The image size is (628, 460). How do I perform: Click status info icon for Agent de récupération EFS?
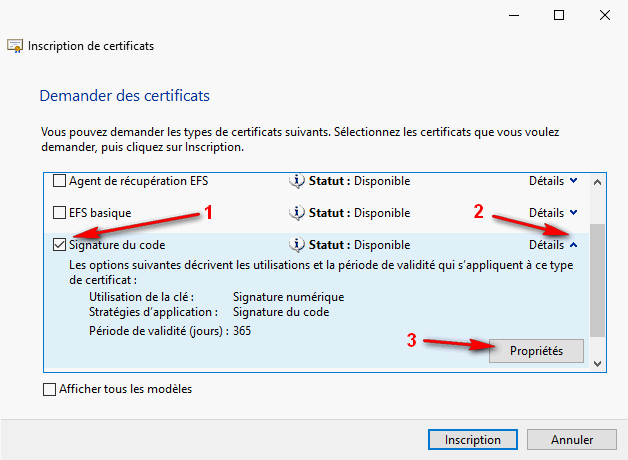click(x=296, y=181)
